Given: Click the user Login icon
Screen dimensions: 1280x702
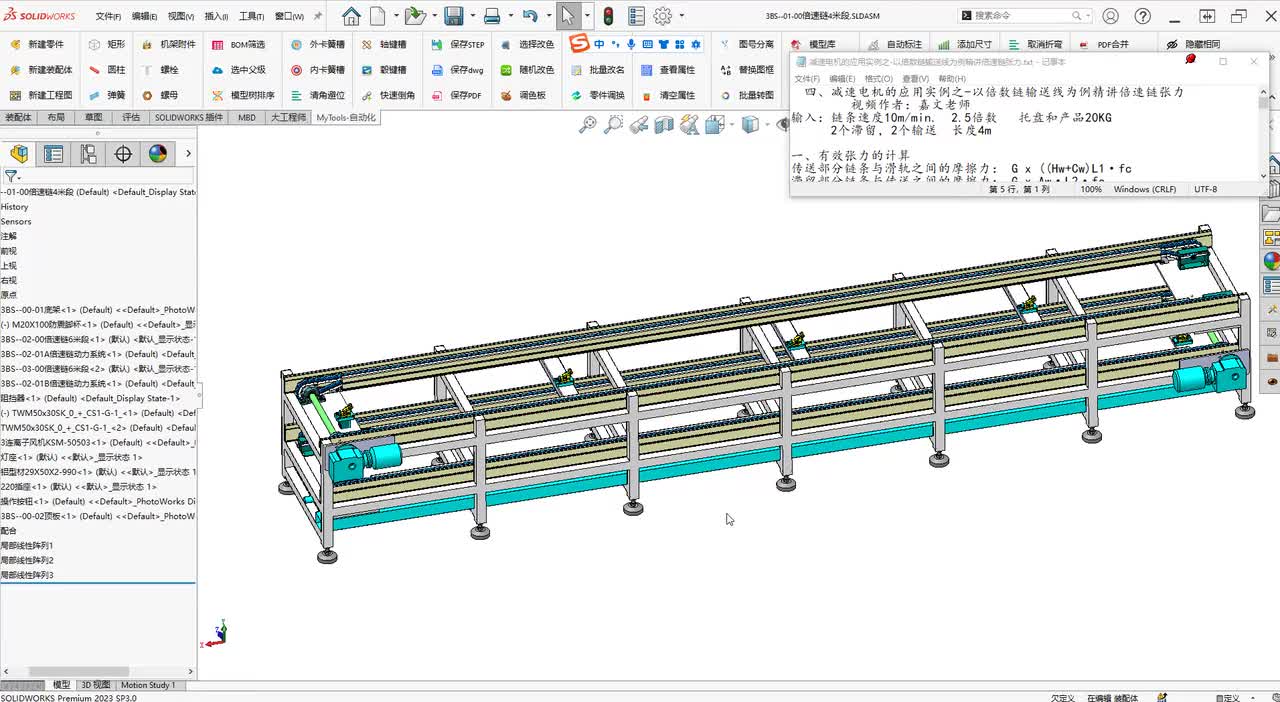Looking at the screenshot, I should pyautogui.click(x=1111, y=16).
